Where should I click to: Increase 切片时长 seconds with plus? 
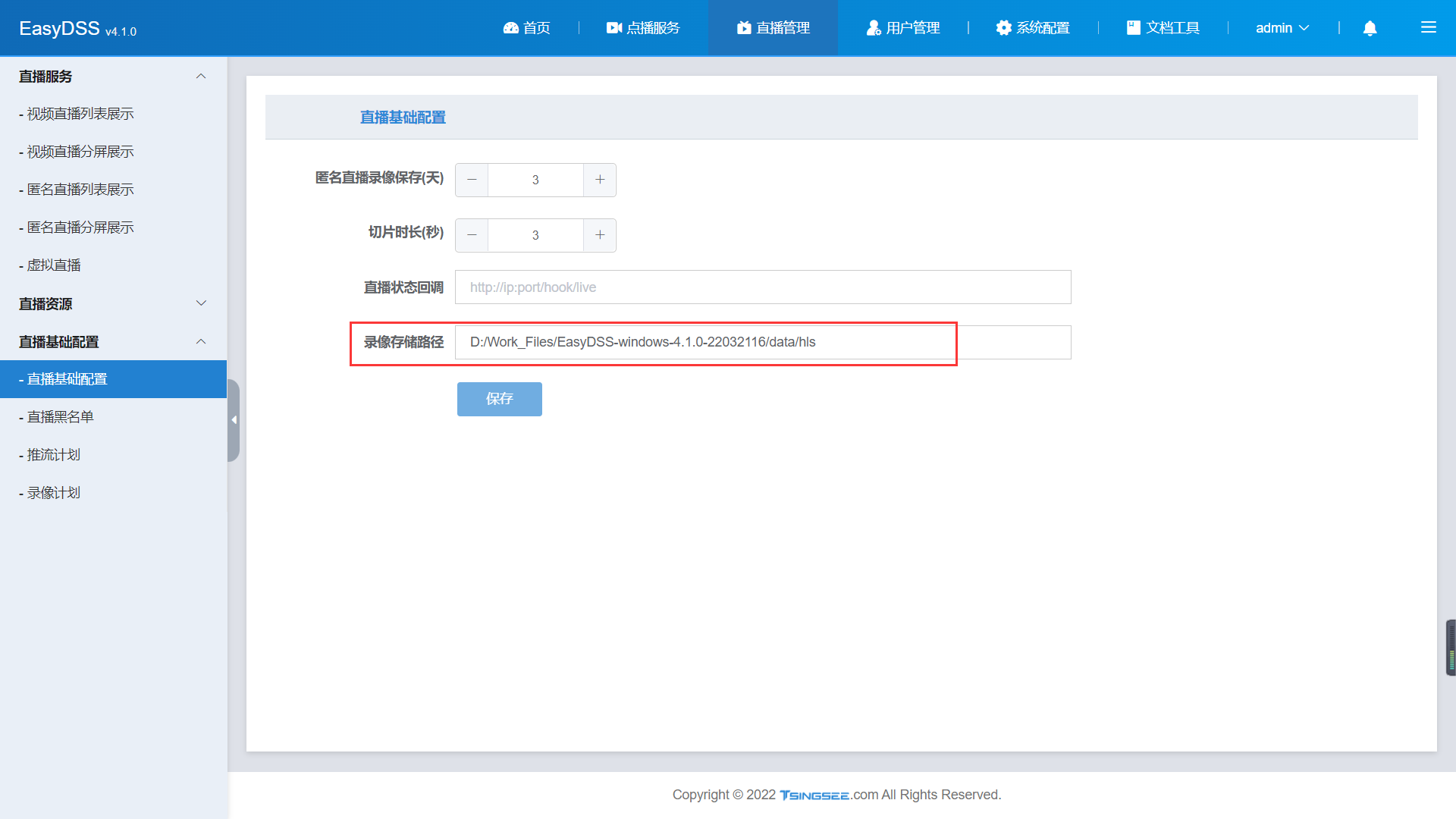(x=600, y=235)
